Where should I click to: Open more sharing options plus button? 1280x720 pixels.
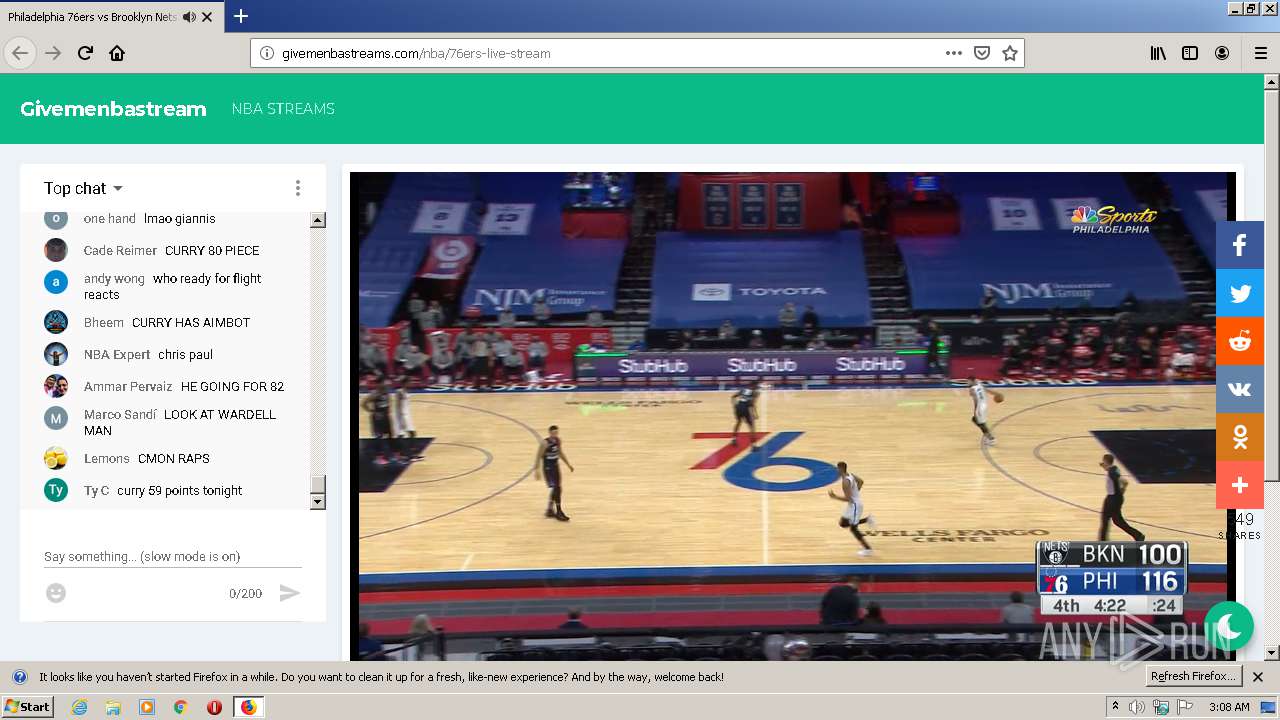tap(1240, 485)
